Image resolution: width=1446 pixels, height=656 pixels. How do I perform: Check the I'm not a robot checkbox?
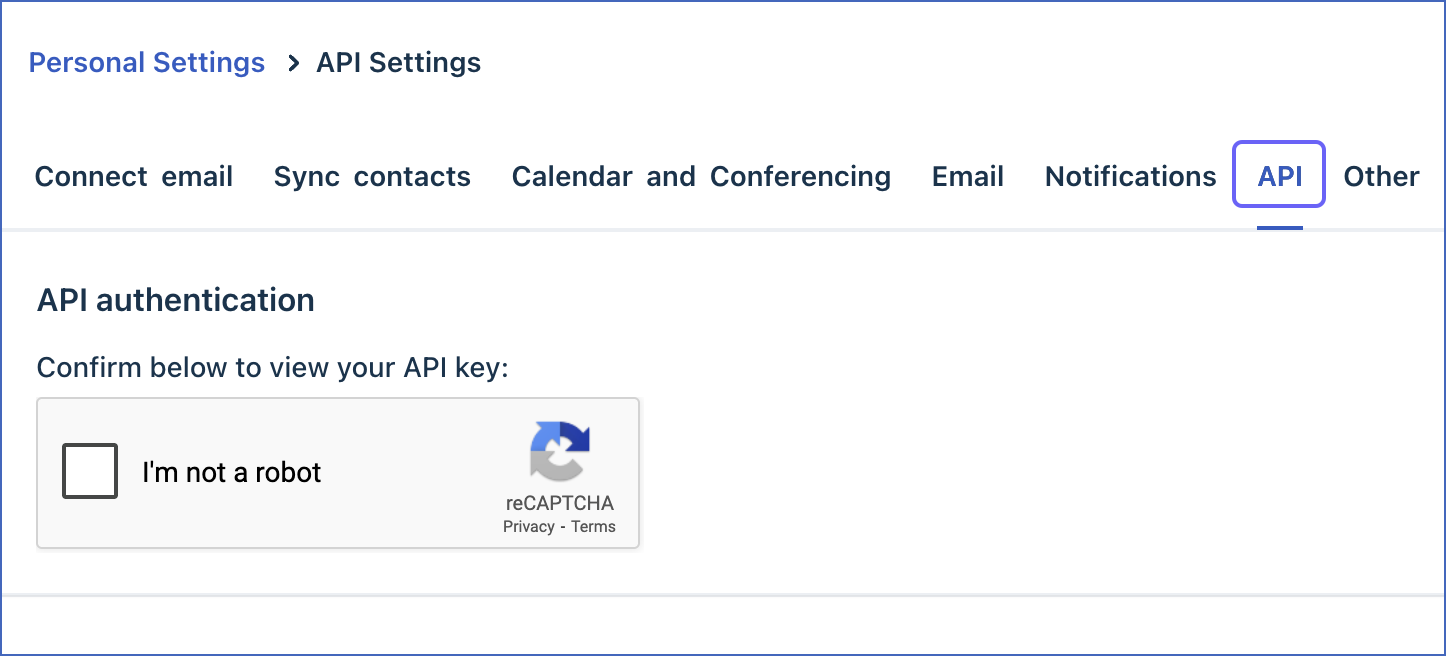(90, 471)
